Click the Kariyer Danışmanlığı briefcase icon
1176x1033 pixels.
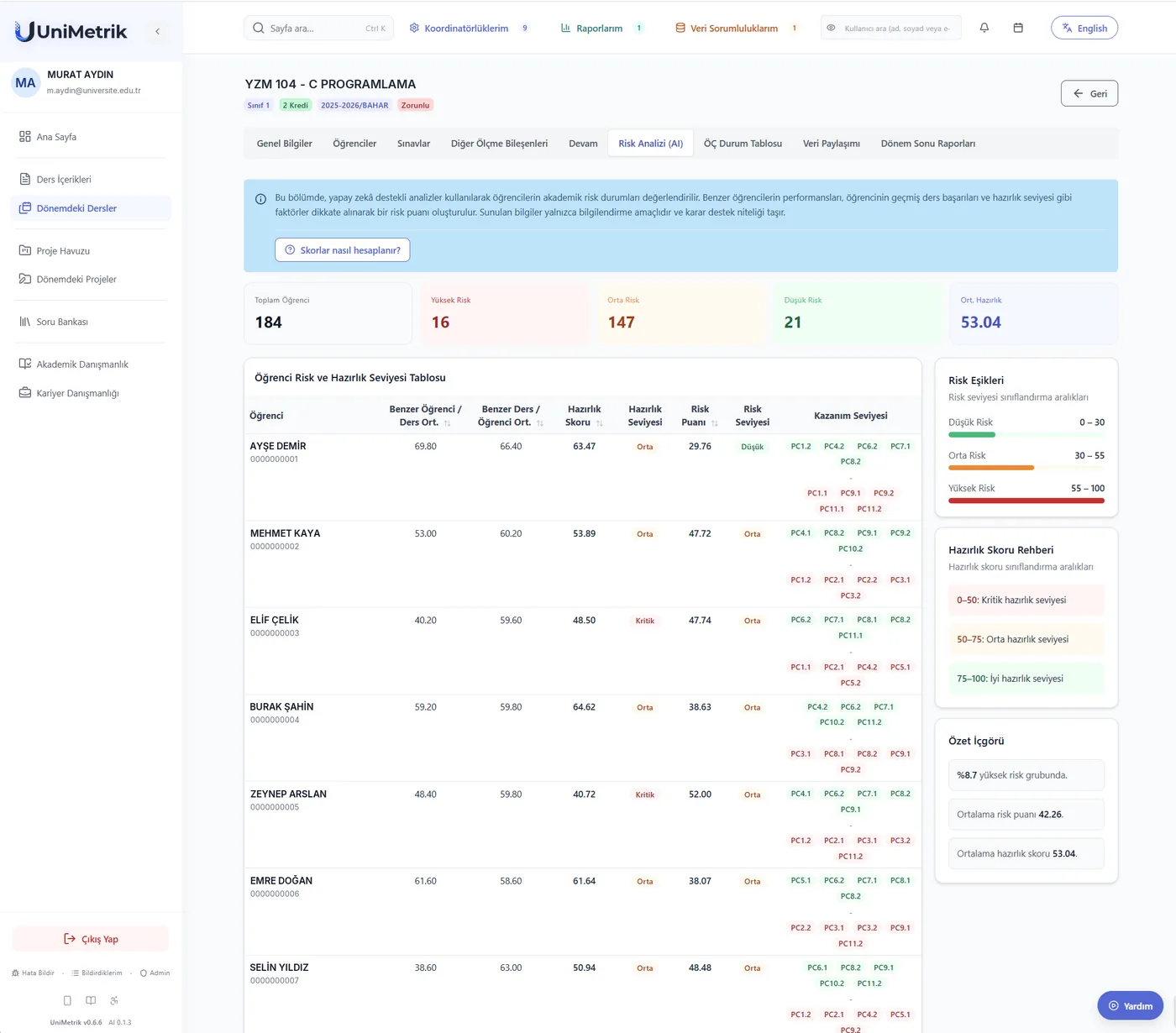tap(25, 392)
